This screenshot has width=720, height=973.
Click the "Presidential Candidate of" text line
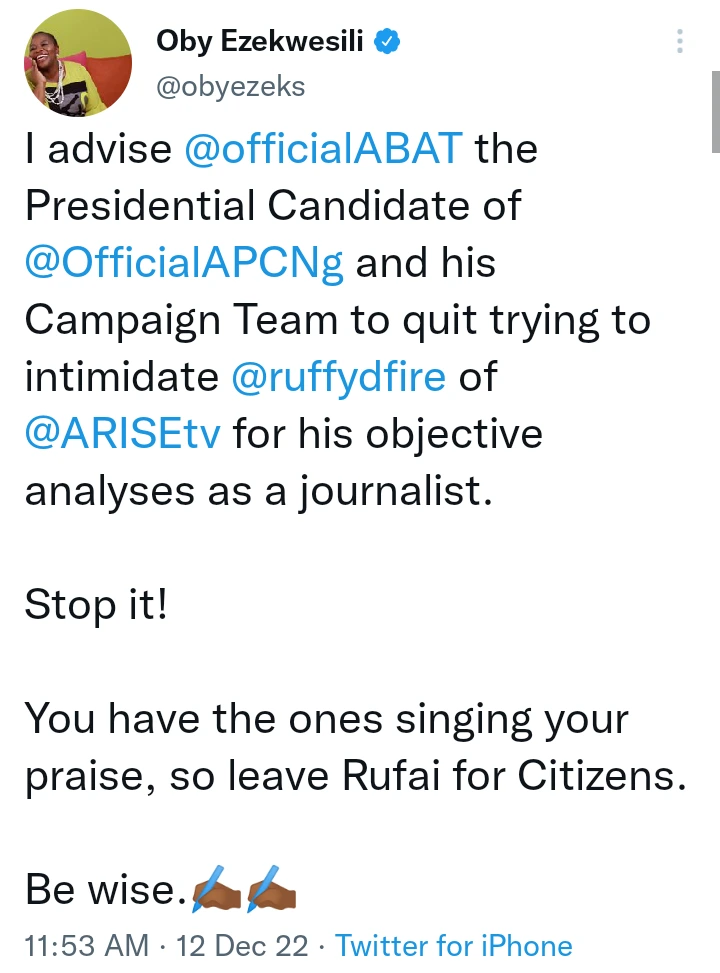[x=273, y=206]
